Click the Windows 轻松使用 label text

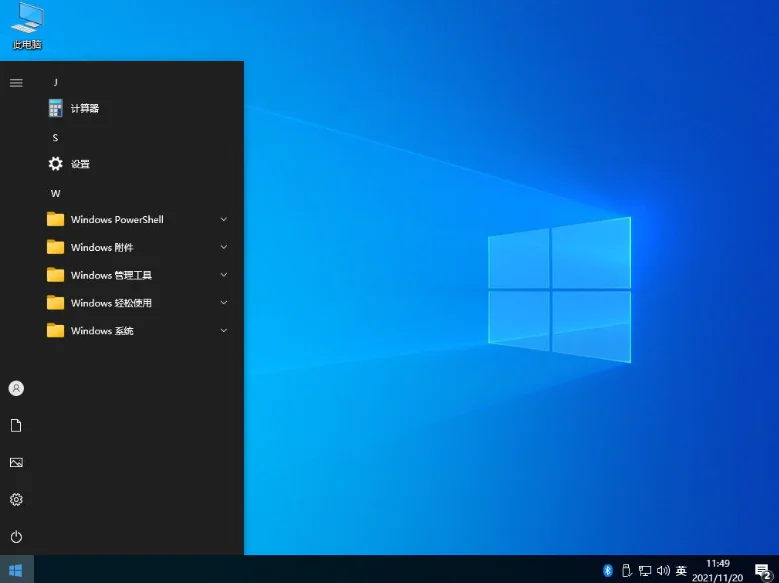pyautogui.click(x=111, y=303)
